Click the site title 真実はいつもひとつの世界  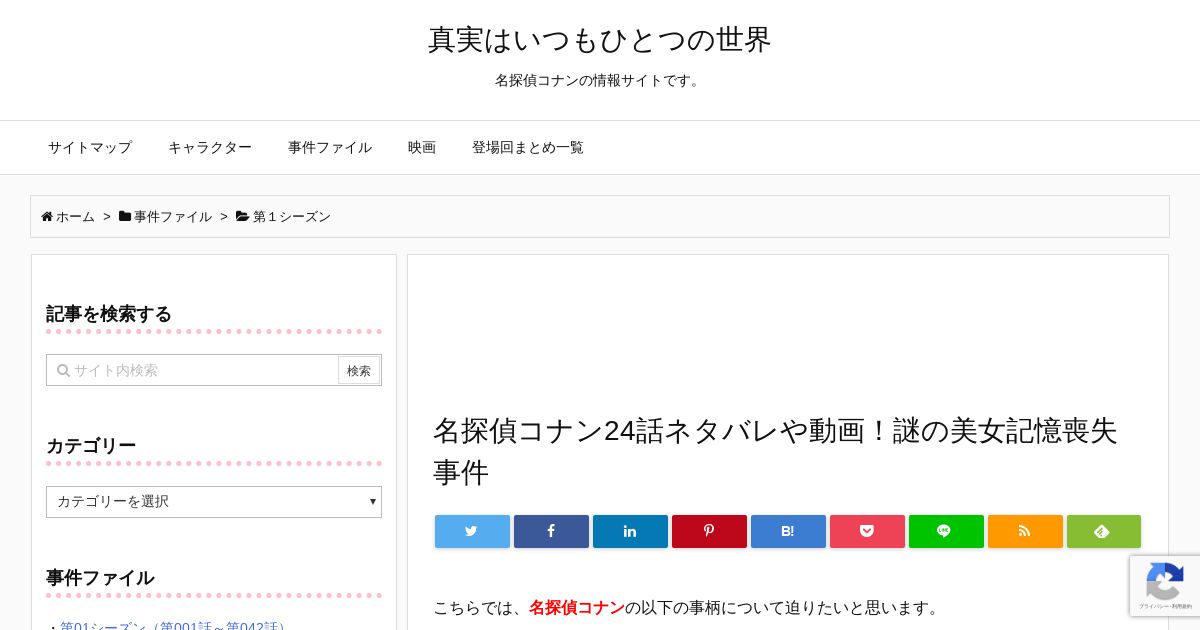click(x=600, y=40)
